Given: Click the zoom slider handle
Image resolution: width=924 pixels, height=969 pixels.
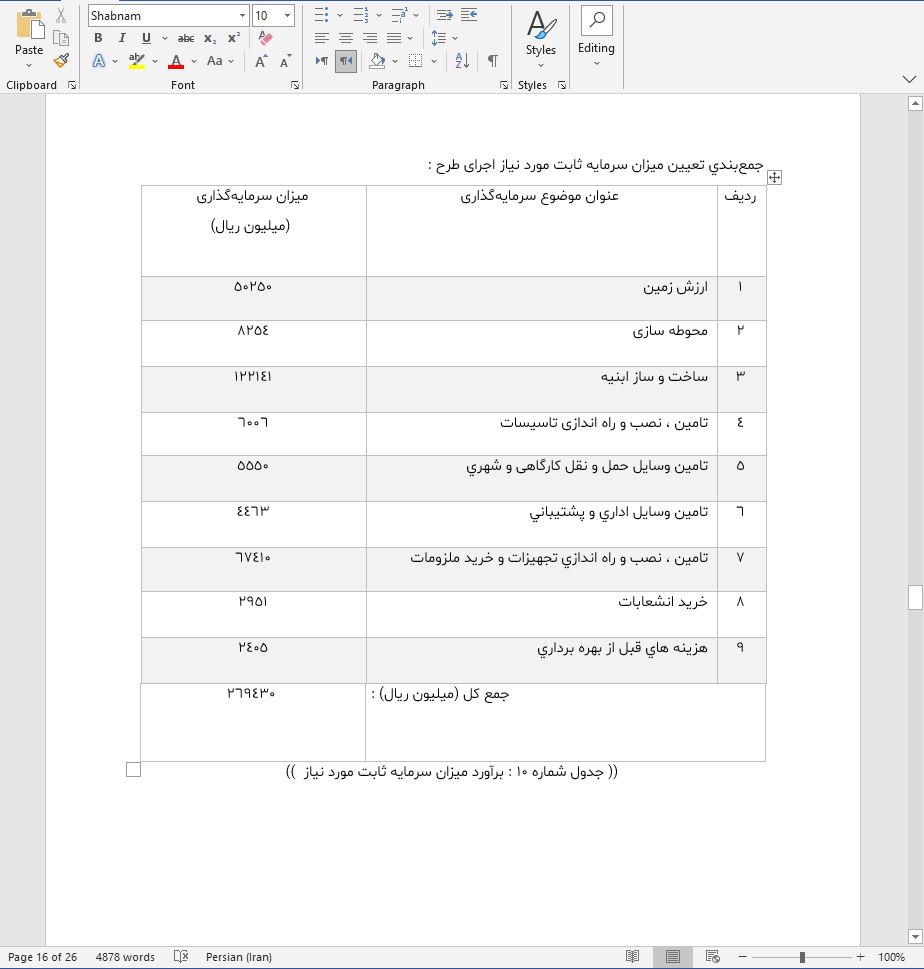Looking at the screenshot, I should click(x=802, y=957).
